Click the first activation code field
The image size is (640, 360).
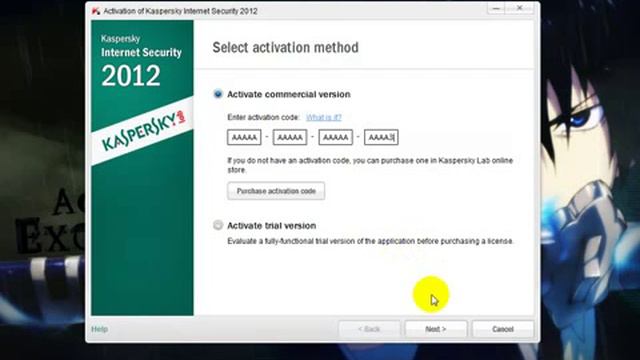click(x=244, y=138)
